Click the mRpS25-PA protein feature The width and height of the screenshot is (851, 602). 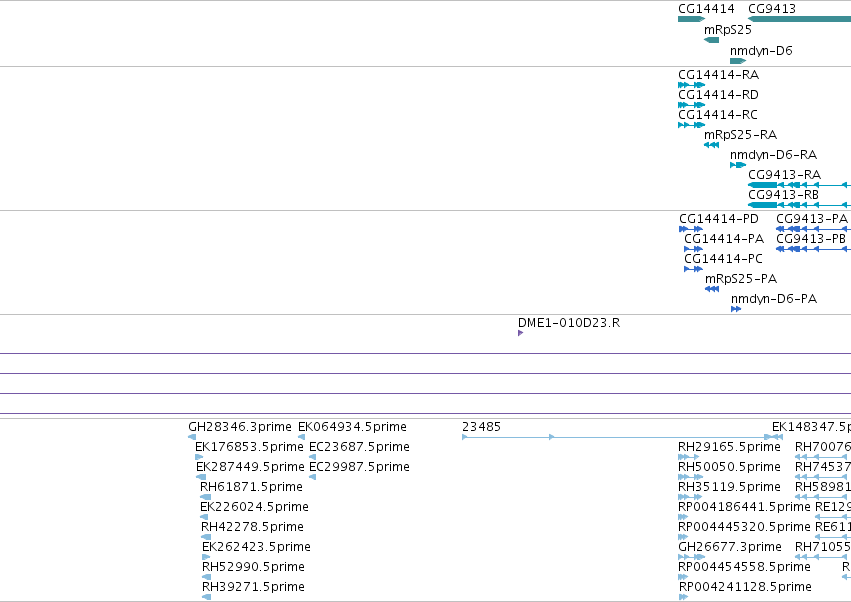click(712, 290)
